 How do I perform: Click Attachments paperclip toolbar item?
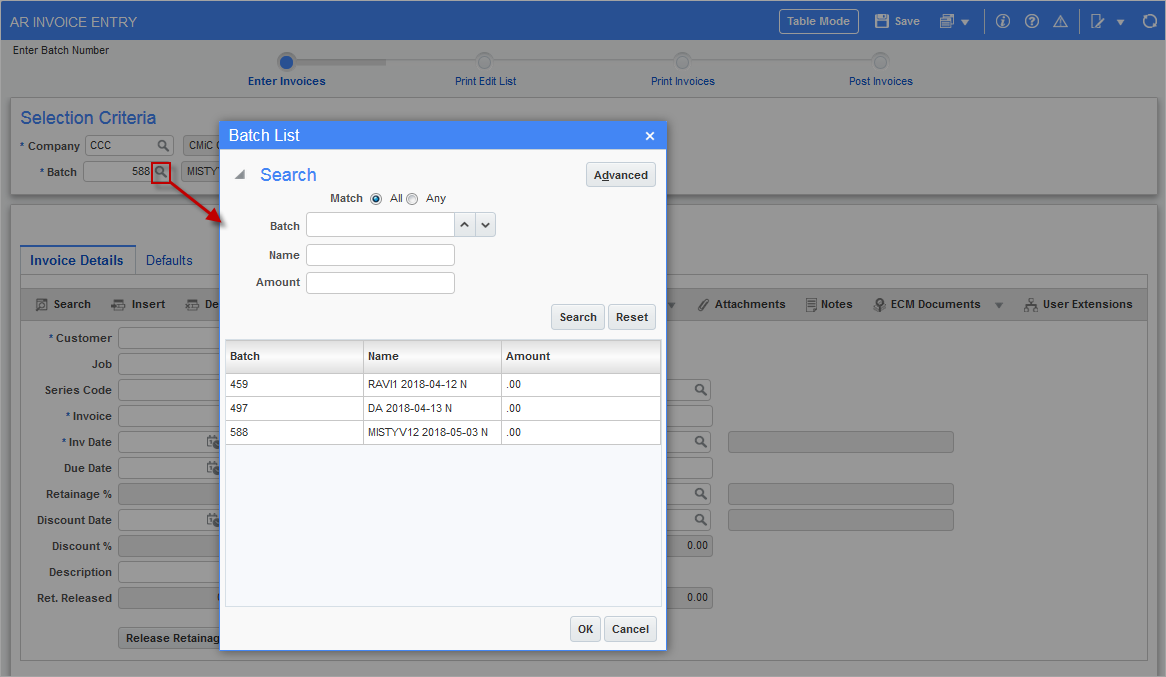pyautogui.click(x=741, y=304)
